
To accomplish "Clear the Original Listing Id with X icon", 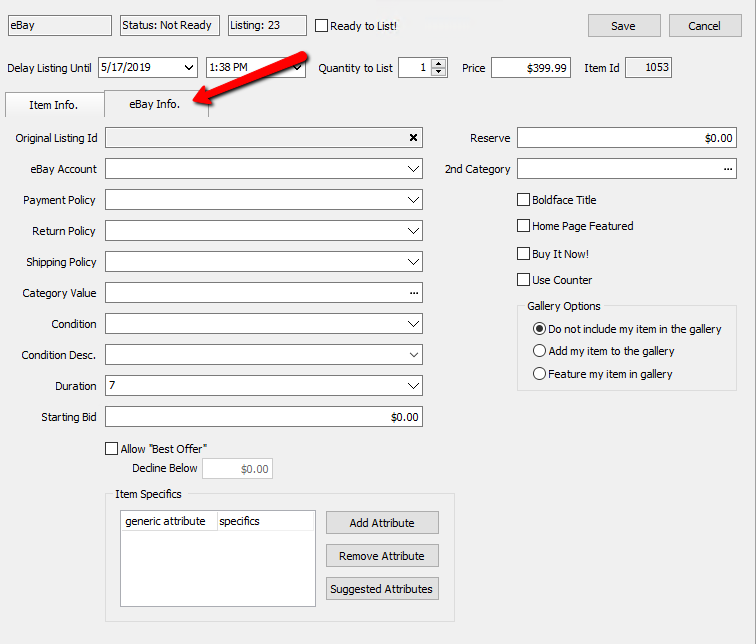I will [413, 138].
